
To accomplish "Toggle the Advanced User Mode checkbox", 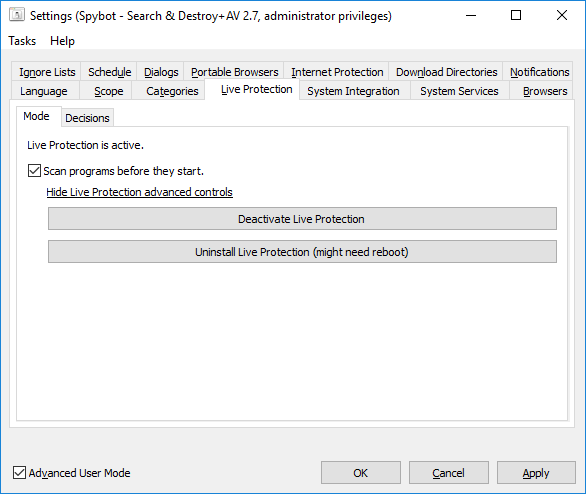I will [x=19, y=473].
